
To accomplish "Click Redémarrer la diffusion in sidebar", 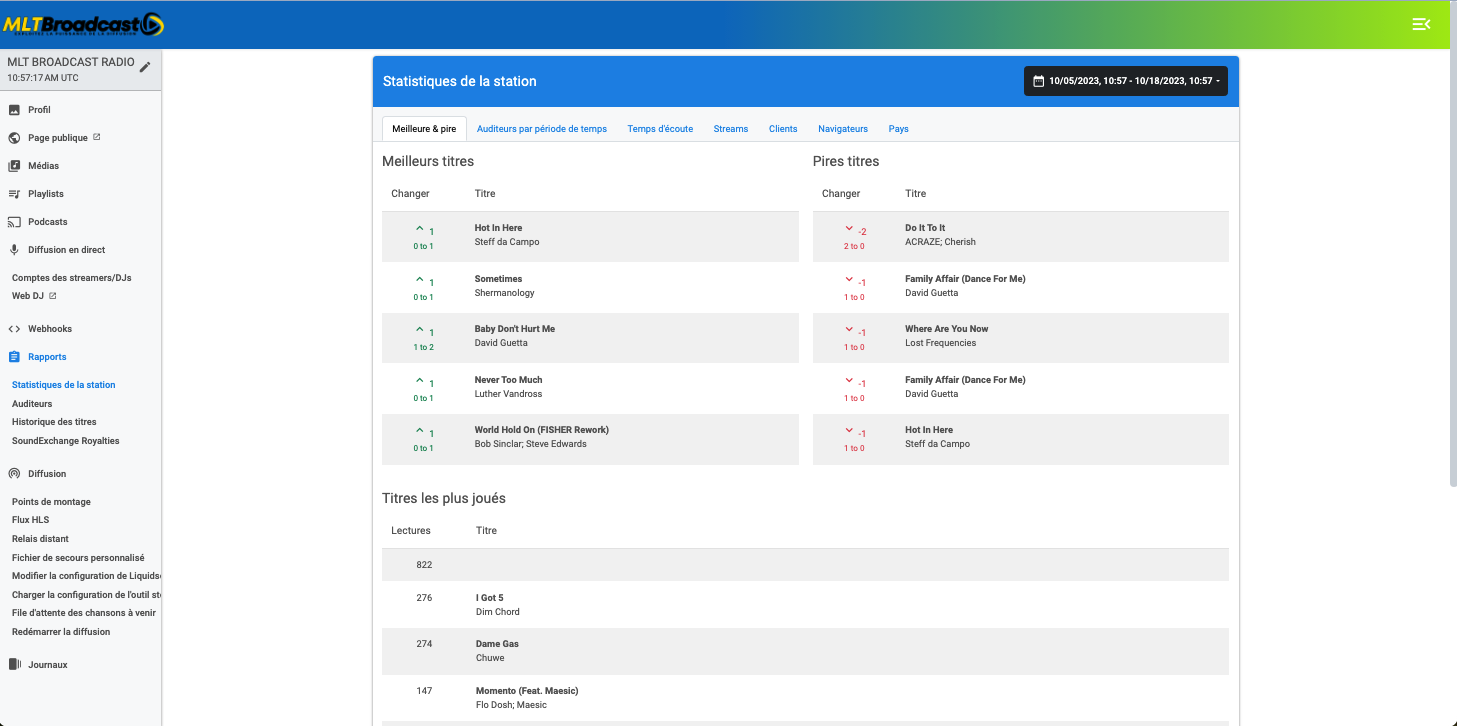I will (x=61, y=632).
